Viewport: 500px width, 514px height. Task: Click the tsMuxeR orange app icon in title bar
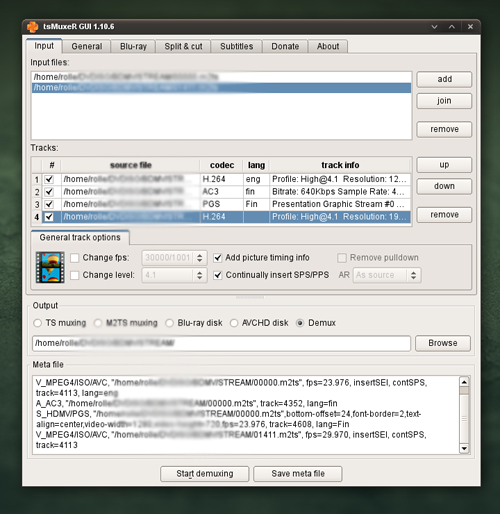(32, 27)
